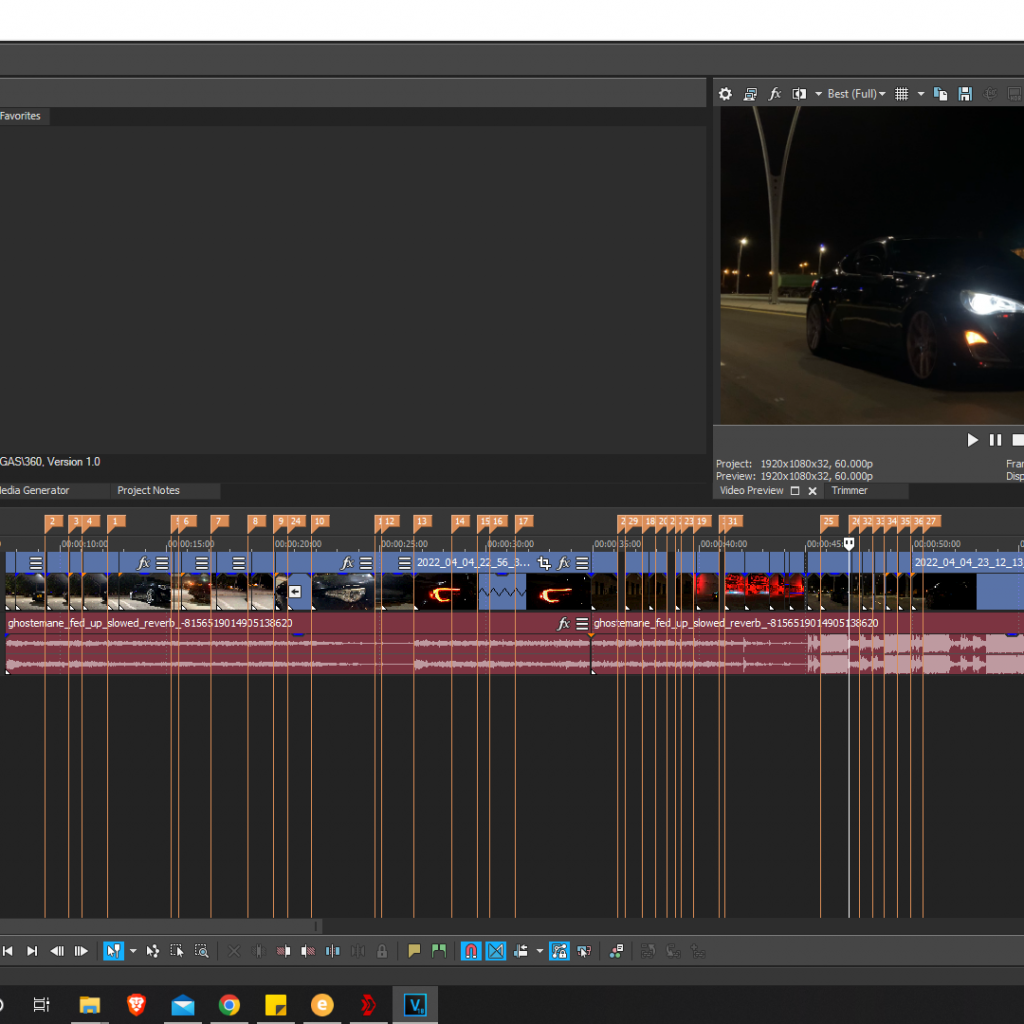Go to start of project
1024x1024 pixels.
(8, 951)
